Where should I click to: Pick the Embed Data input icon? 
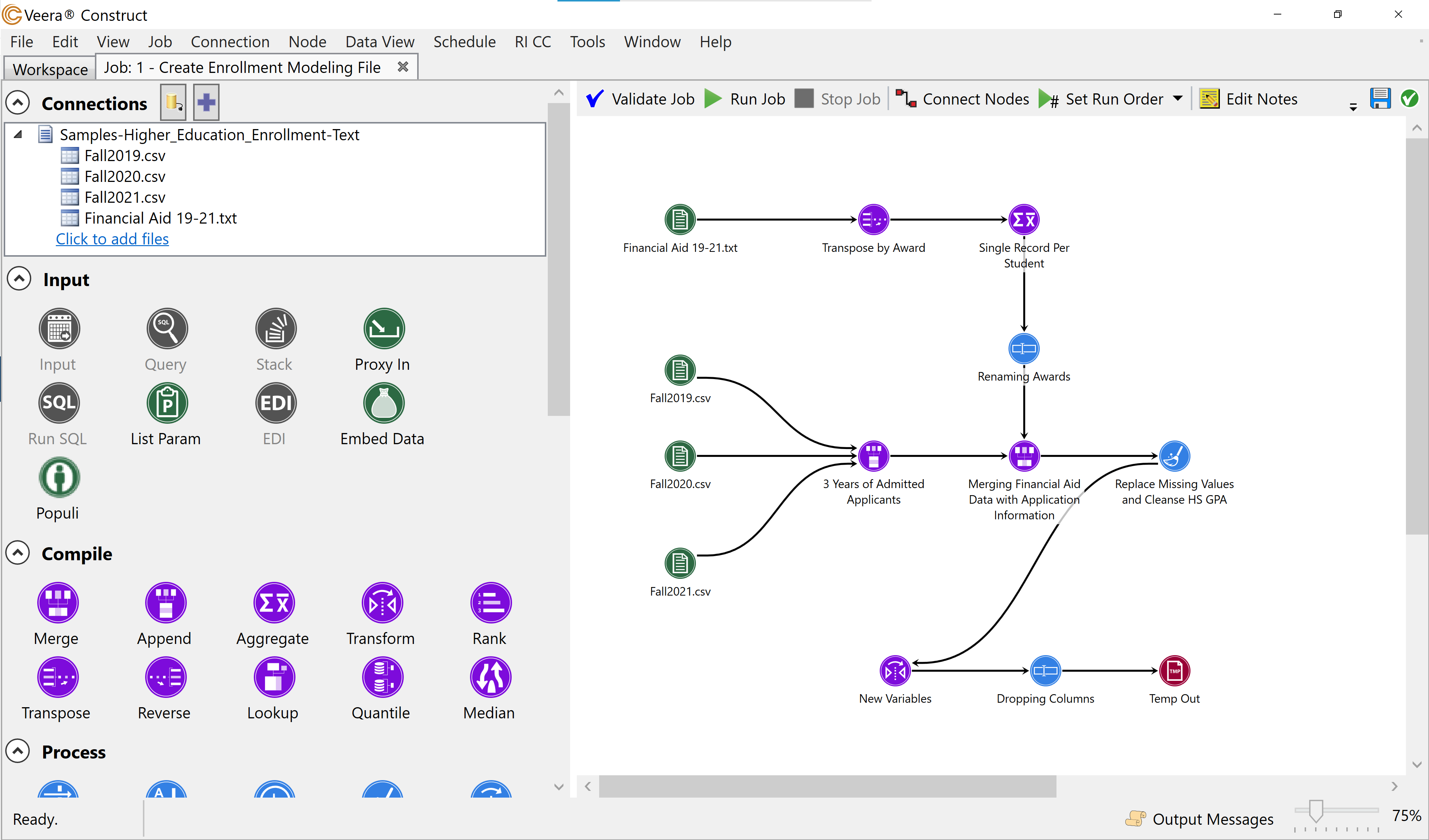coord(383,403)
